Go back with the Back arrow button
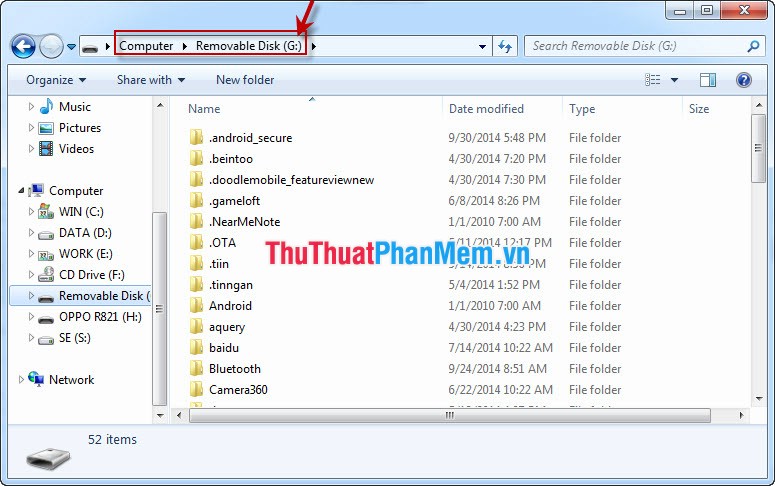775x486 pixels. point(23,47)
